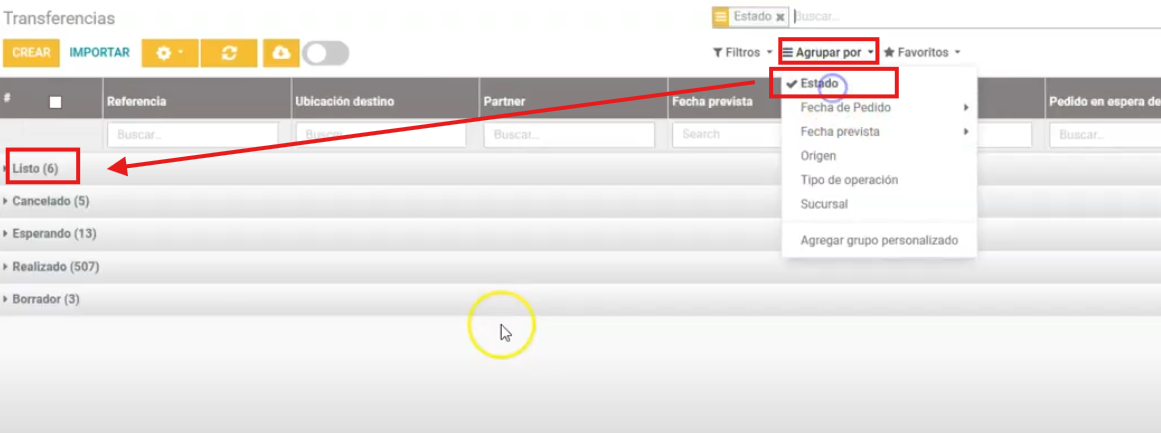
Task: Expand Fecha de Pedido submenu arrow
Action: tap(965, 108)
